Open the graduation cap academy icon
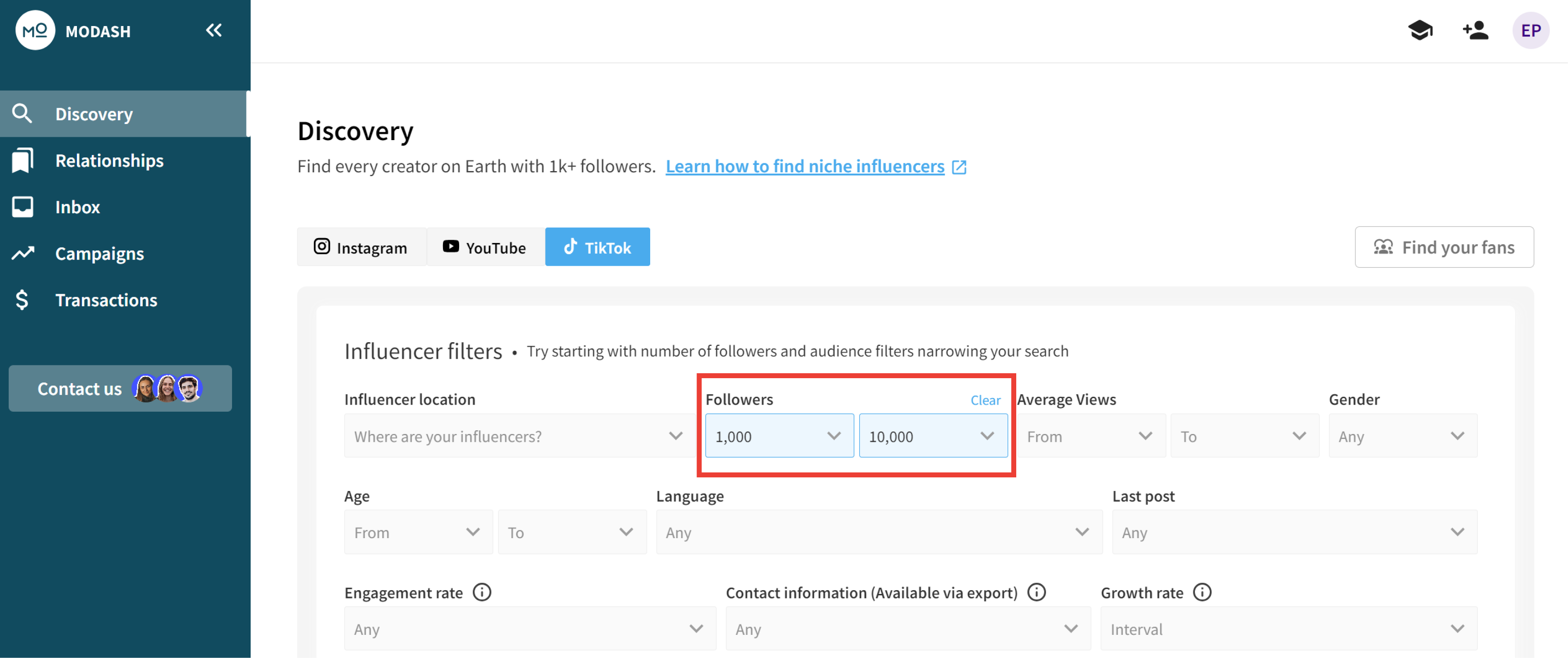The image size is (1568, 658). coord(1420,31)
